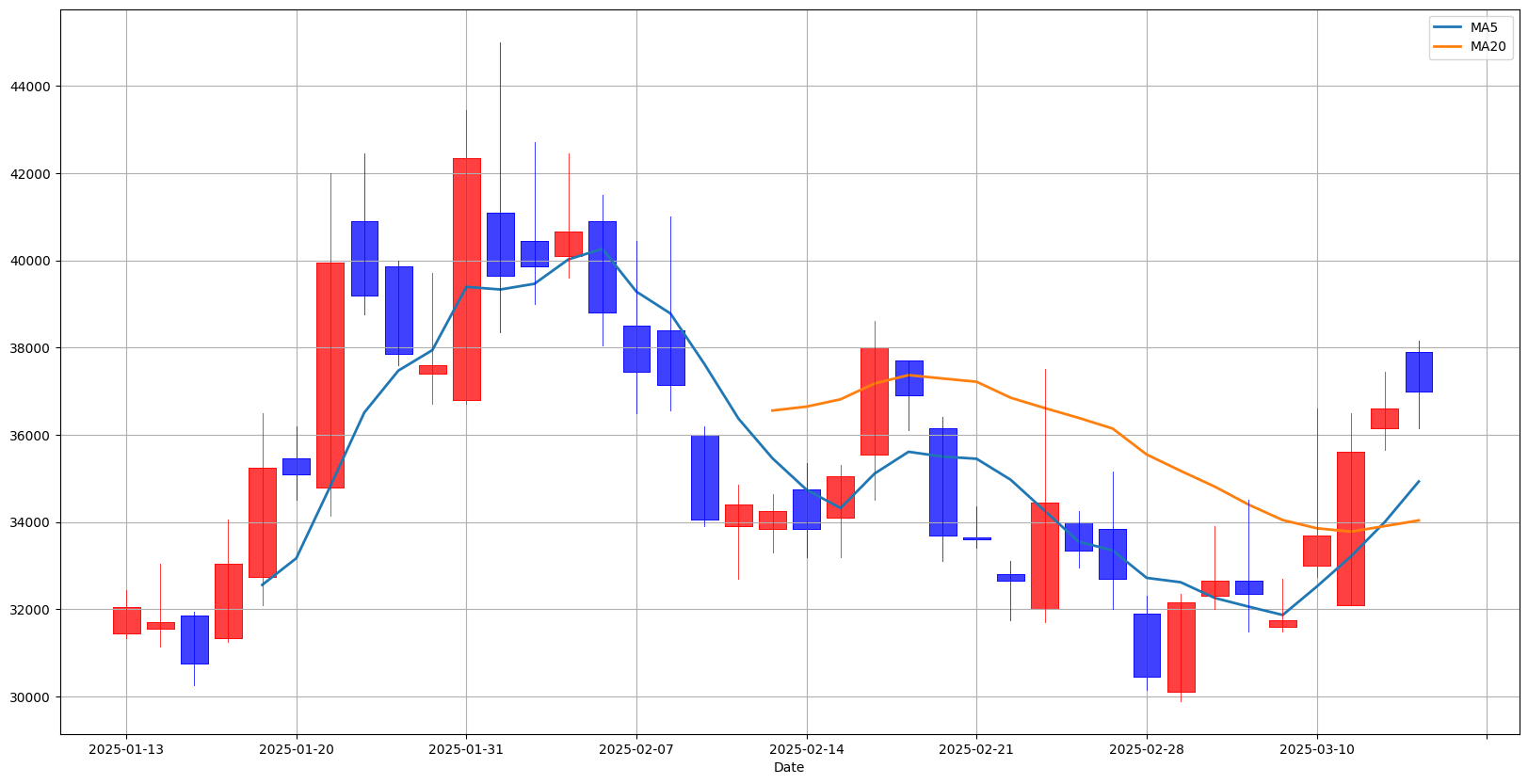This screenshot has height=784, width=1528.
Task: Click the Date x-axis label
Action: pos(788,767)
